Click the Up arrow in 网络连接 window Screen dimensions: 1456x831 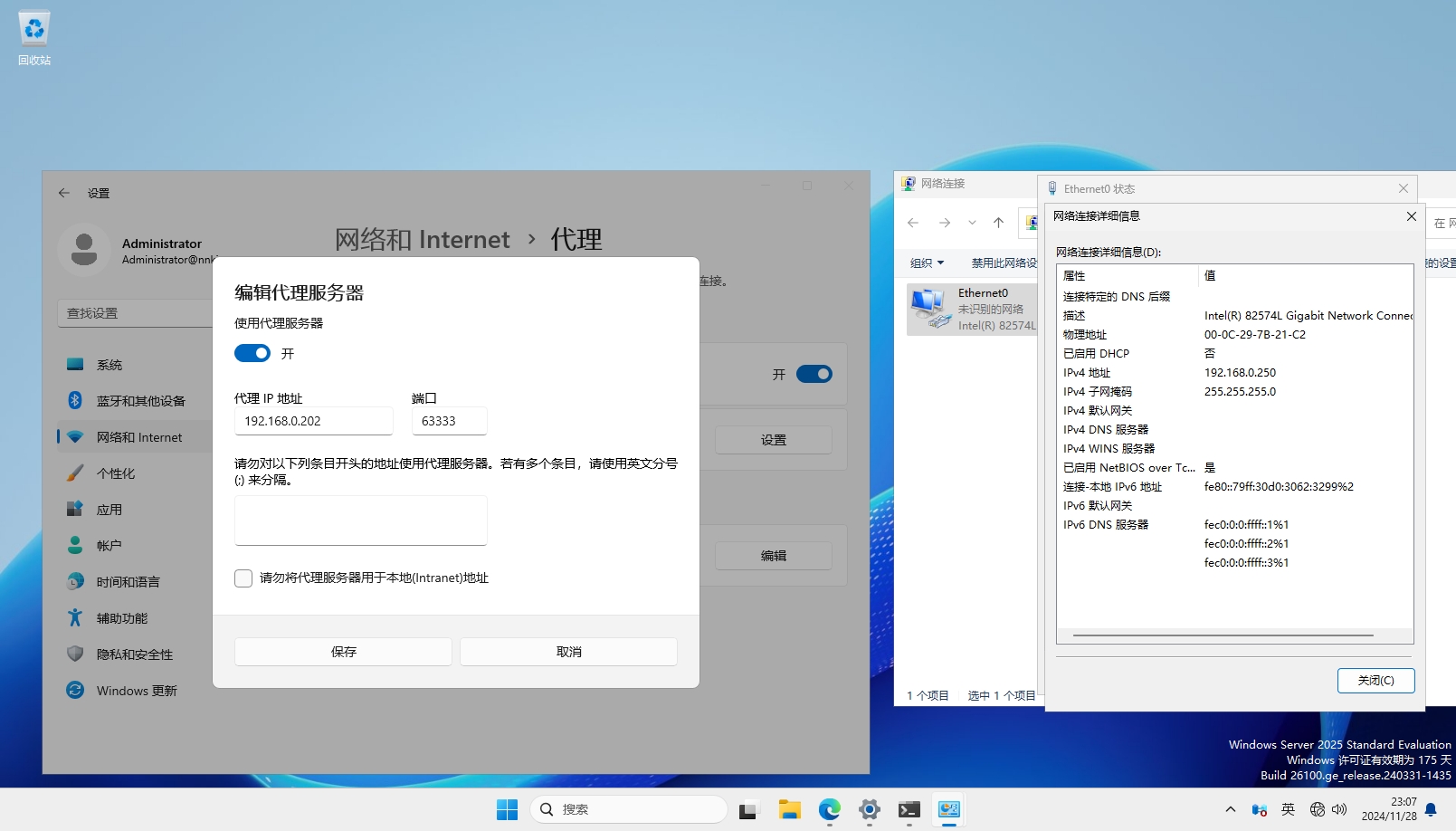pyautogui.click(x=998, y=223)
